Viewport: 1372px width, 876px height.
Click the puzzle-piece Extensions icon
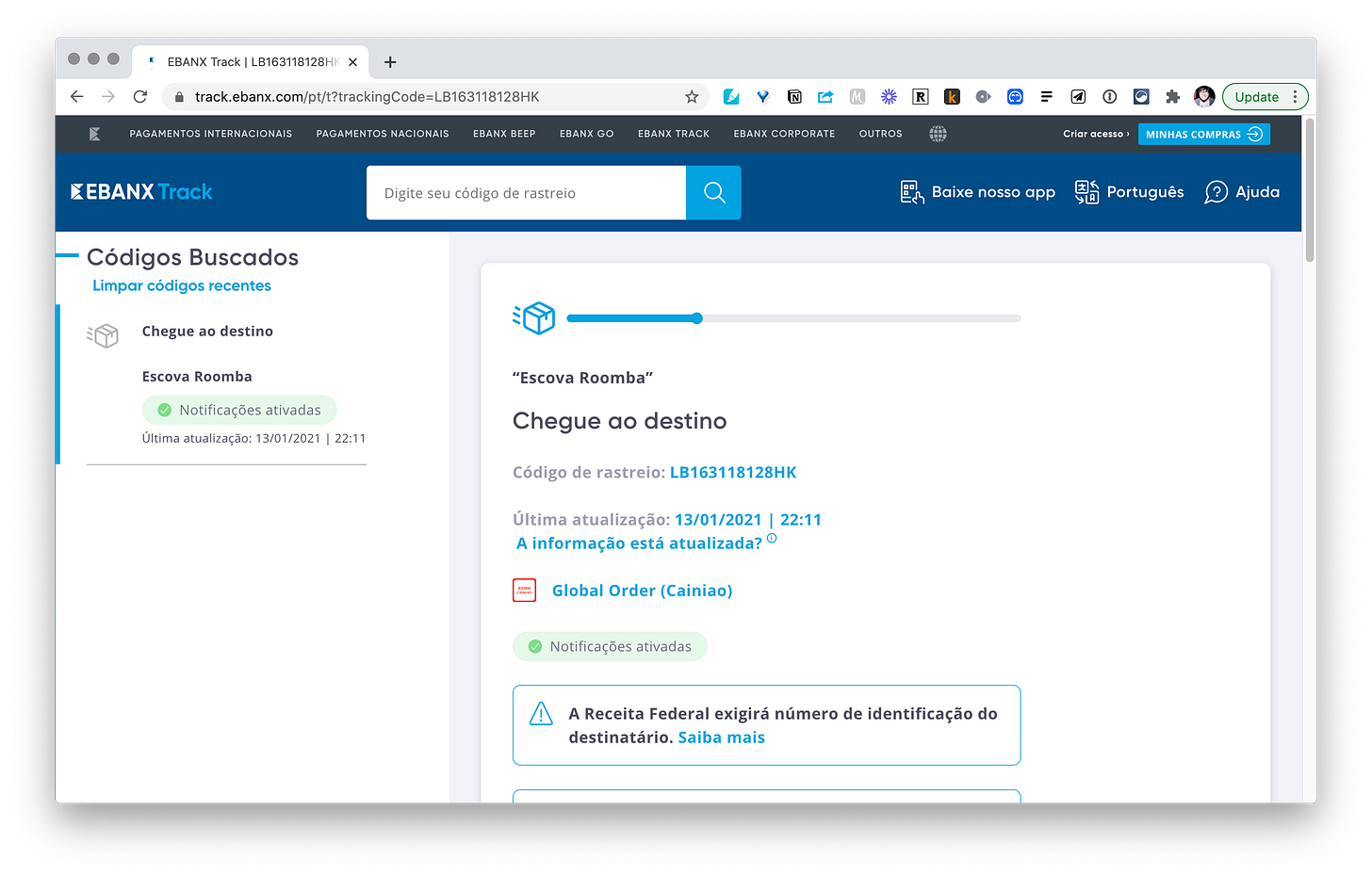[x=1172, y=97]
